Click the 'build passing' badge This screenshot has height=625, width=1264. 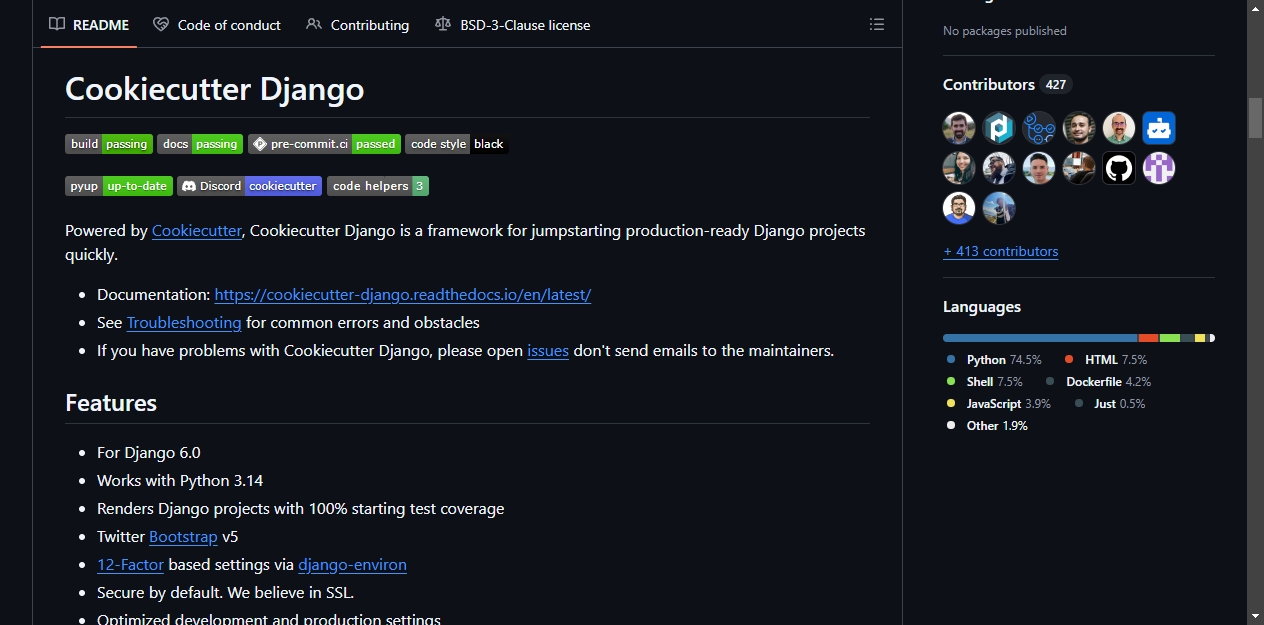tap(109, 144)
